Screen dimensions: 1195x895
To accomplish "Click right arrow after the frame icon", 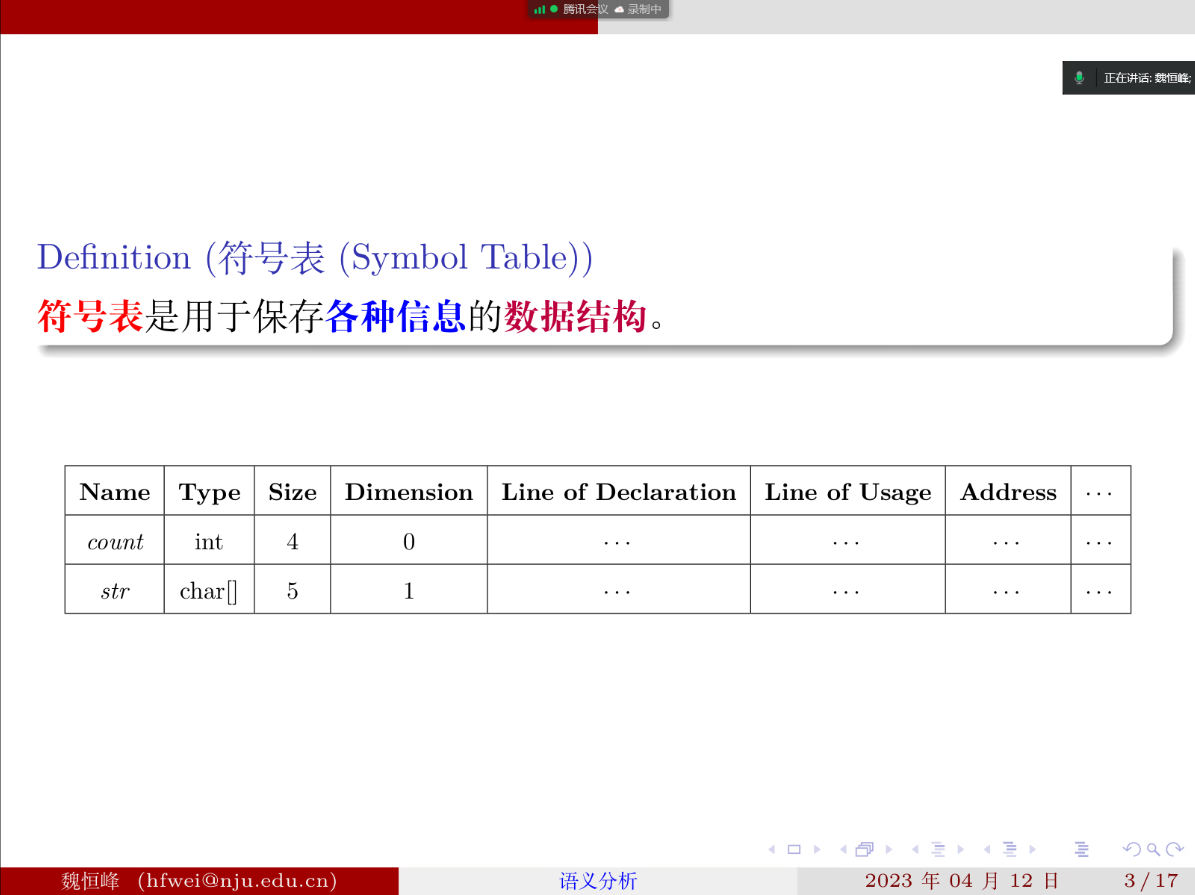I will click(889, 849).
